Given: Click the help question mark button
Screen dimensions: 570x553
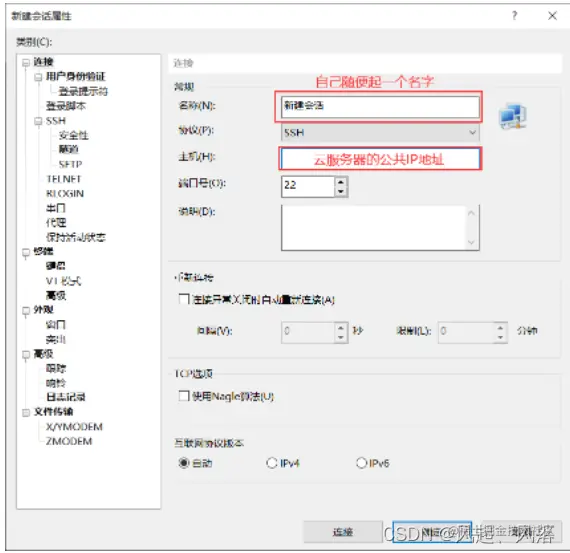Looking at the screenshot, I should (514, 16).
